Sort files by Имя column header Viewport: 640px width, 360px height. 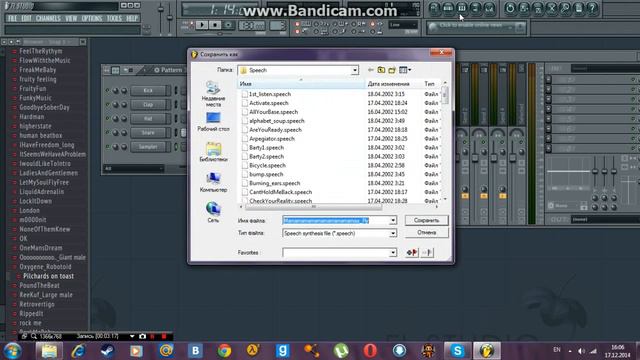(301, 84)
